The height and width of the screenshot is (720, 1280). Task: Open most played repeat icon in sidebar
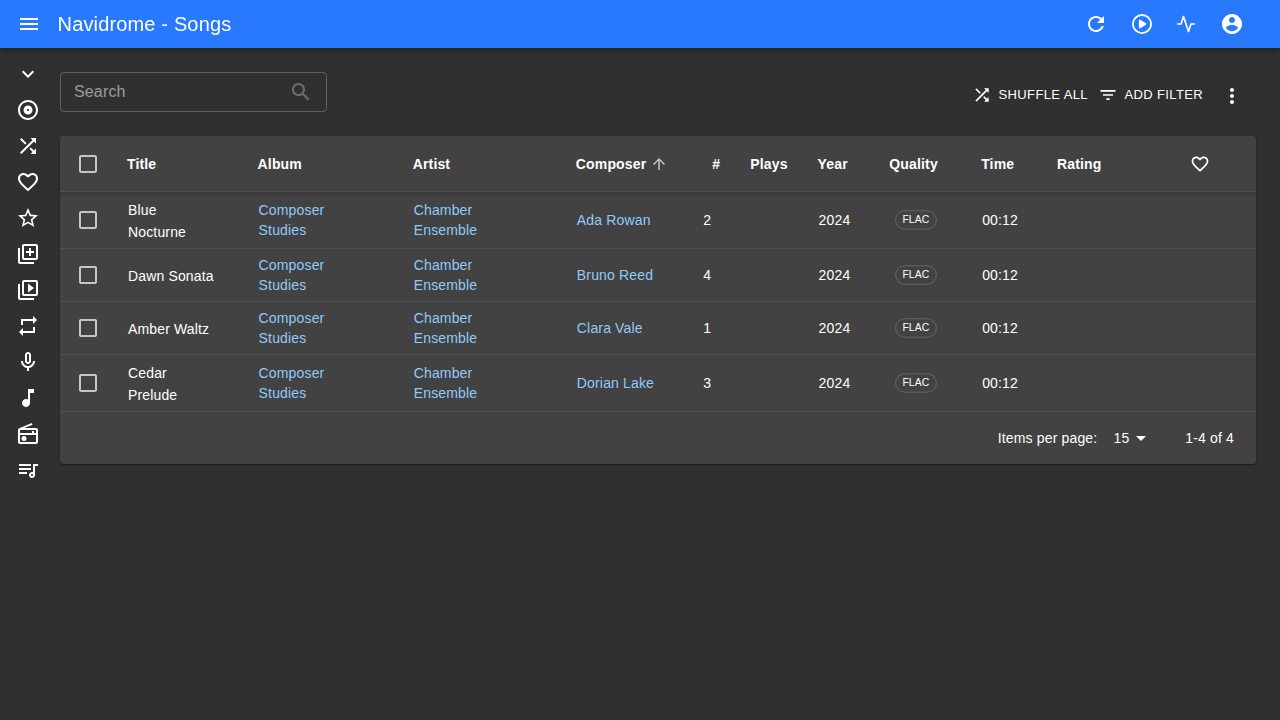click(28, 326)
